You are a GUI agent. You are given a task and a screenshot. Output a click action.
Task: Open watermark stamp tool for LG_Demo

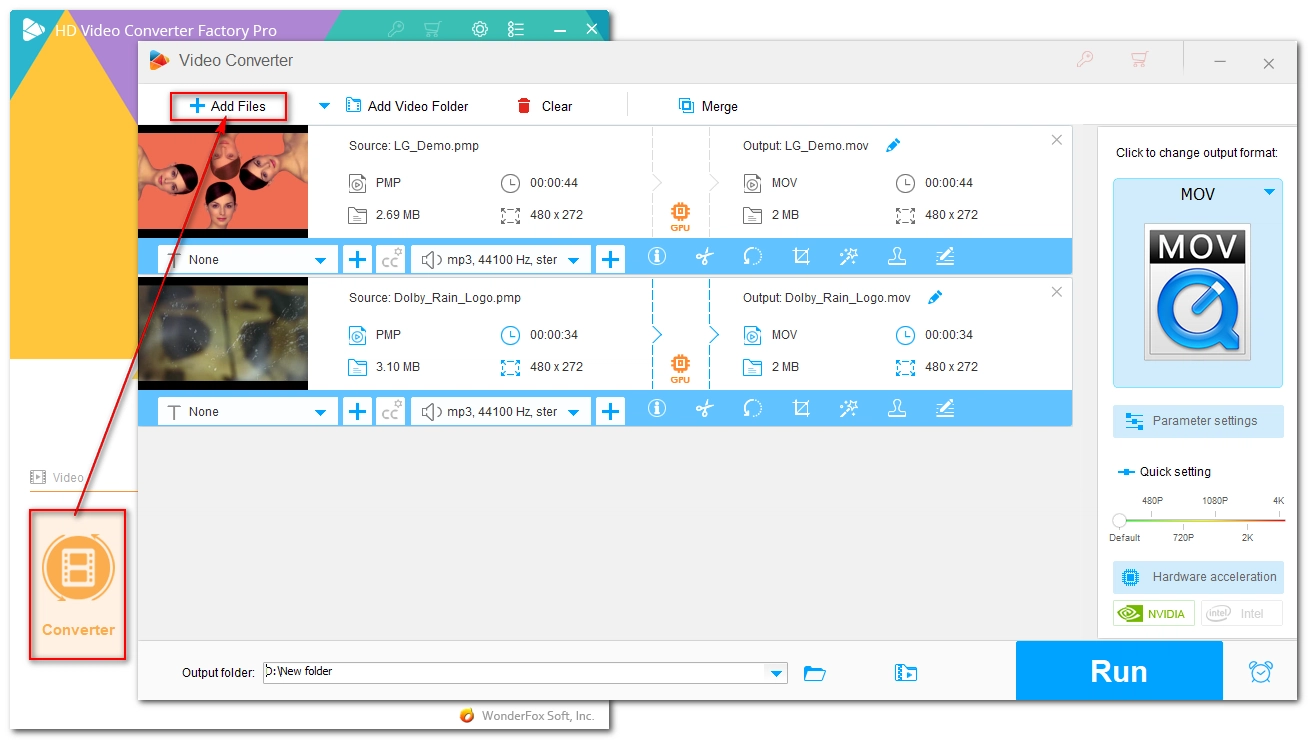tap(897, 257)
